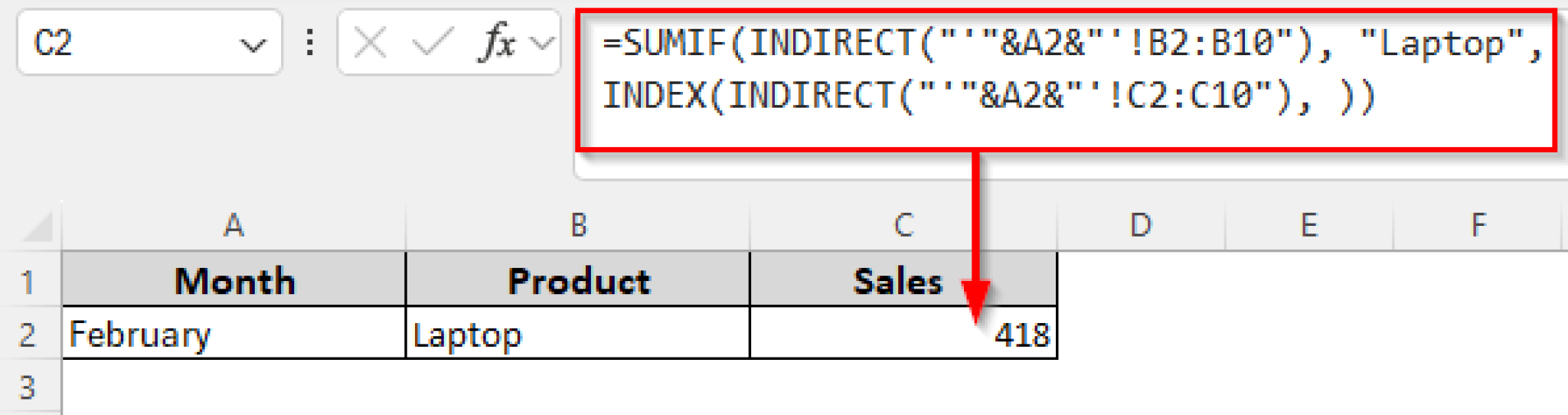
Task: Select row 1 header
Action: [29, 281]
